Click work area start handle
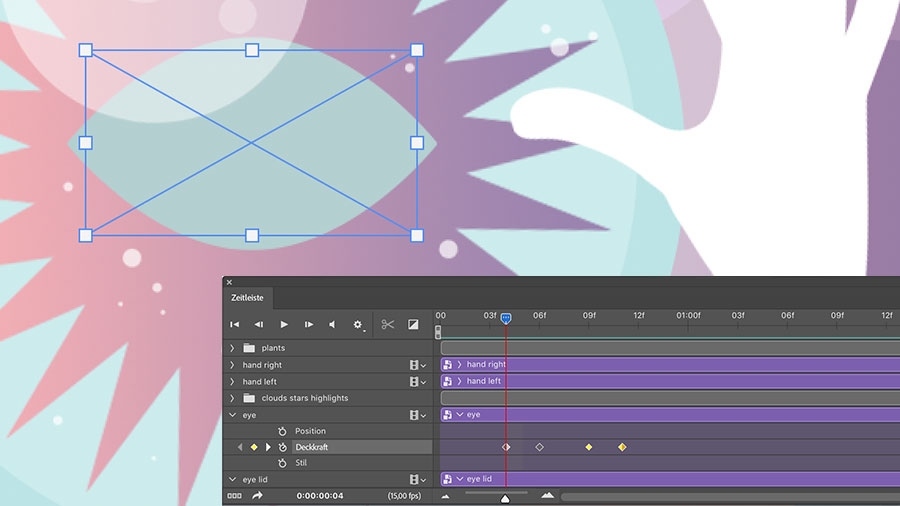Image resolution: width=900 pixels, height=506 pixels. click(438, 332)
